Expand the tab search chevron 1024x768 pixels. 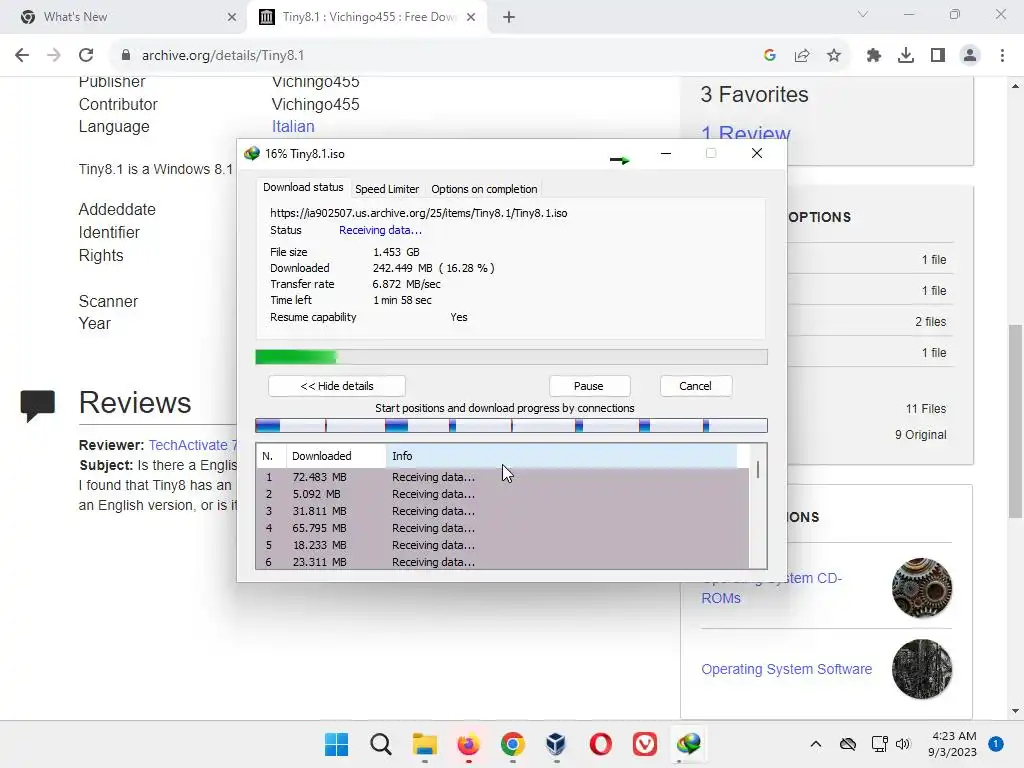pos(863,14)
